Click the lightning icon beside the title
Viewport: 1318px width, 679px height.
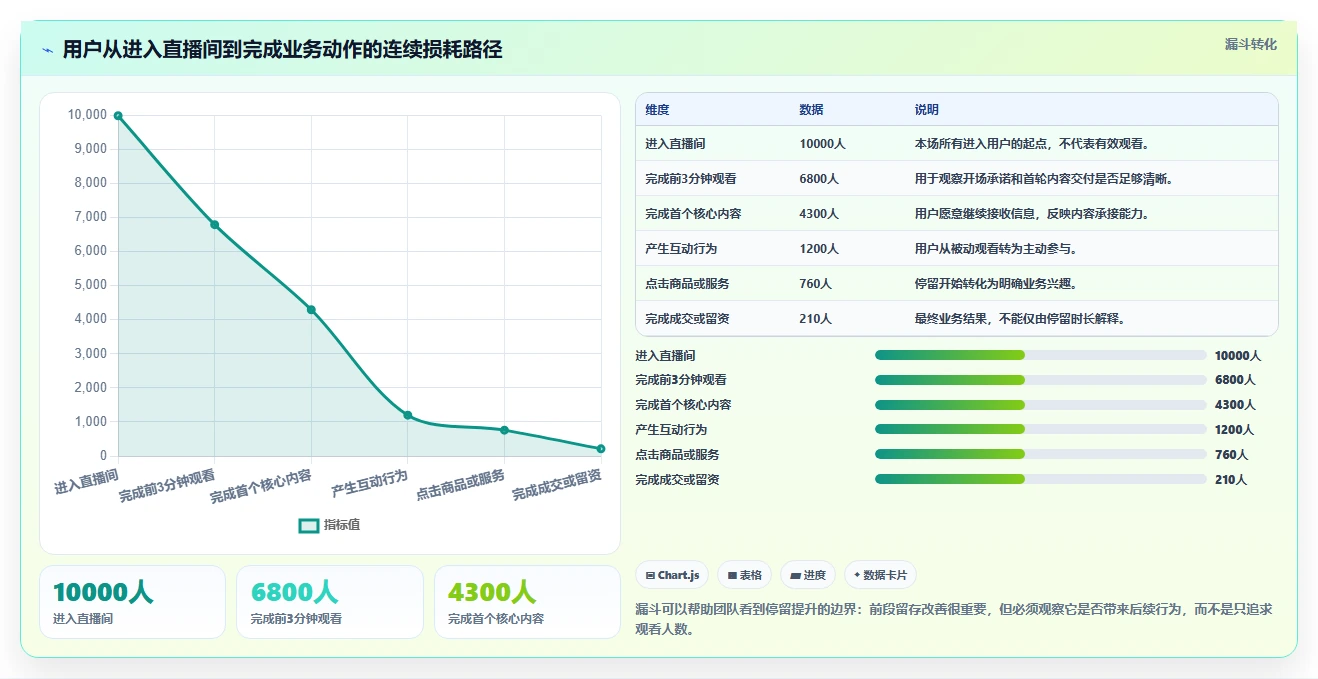pos(48,50)
